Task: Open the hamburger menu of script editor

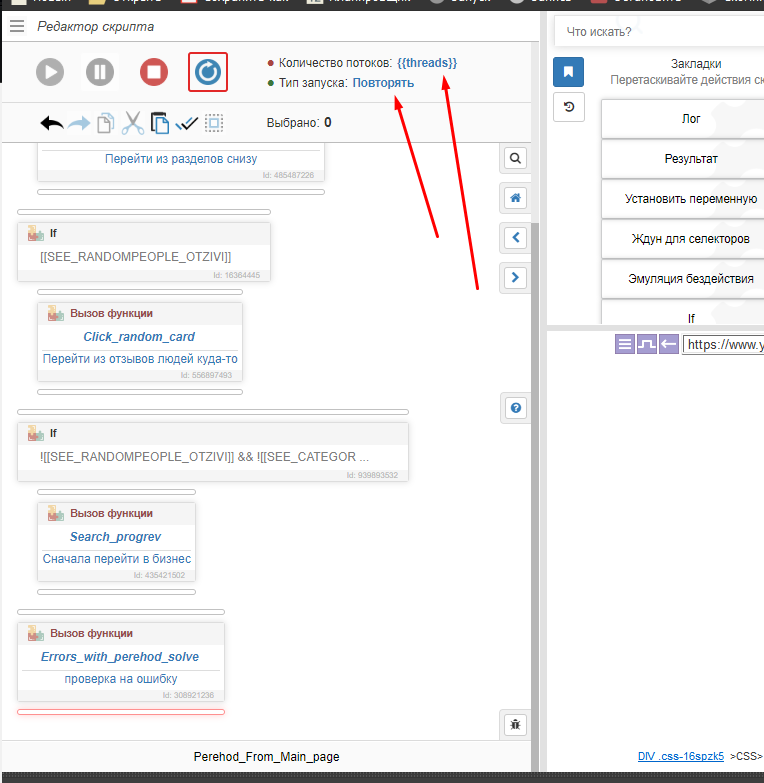Action: [x=16, y=26]
